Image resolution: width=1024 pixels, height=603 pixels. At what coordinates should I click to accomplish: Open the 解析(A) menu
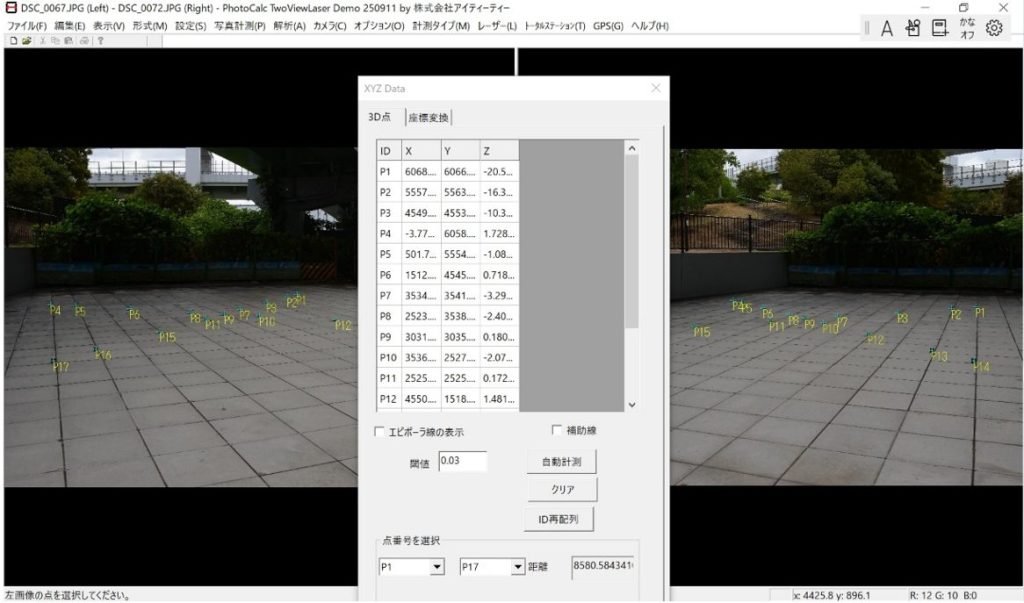click(x=289, y=26)
